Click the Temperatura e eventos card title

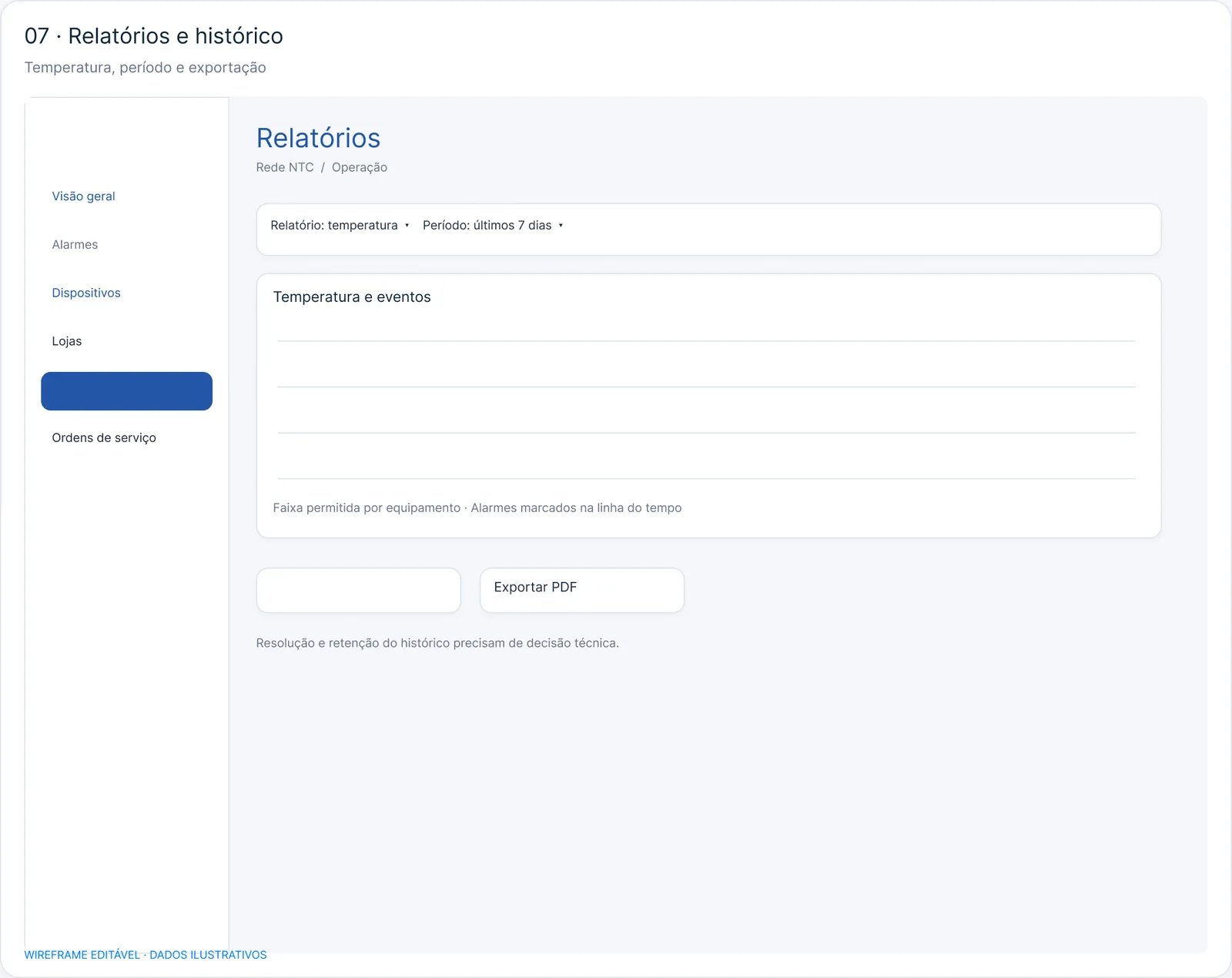pos(352,297)
